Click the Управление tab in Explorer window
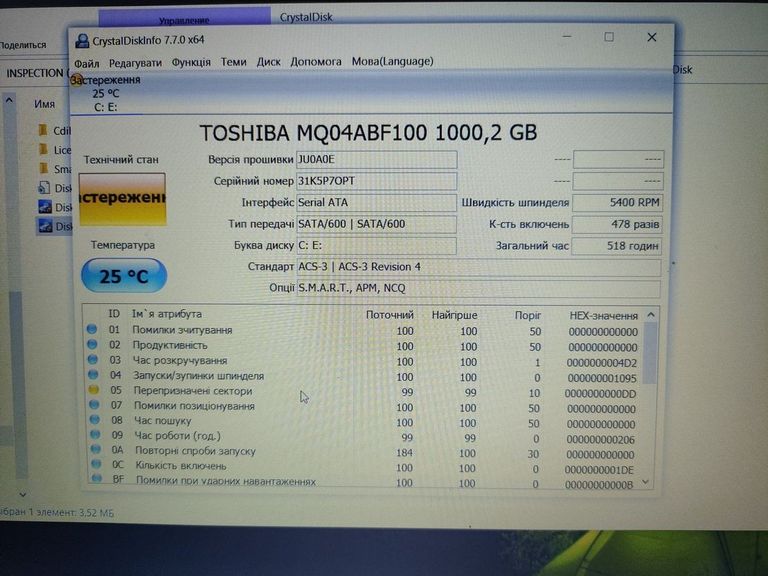Image resolution: width=768 pixels, height=576 pixels. (x=184, y=20)
